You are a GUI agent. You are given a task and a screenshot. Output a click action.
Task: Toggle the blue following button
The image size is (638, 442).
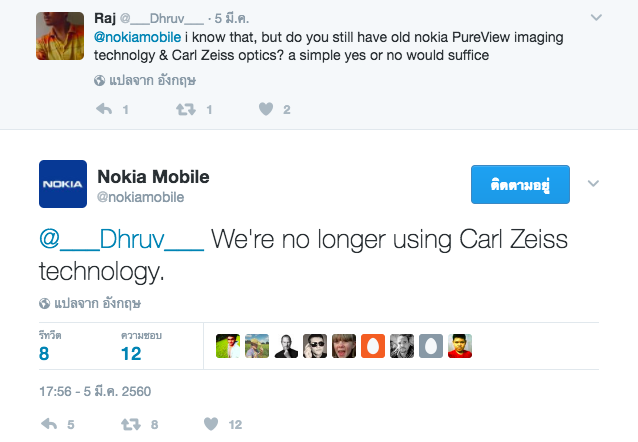point(520,185)
